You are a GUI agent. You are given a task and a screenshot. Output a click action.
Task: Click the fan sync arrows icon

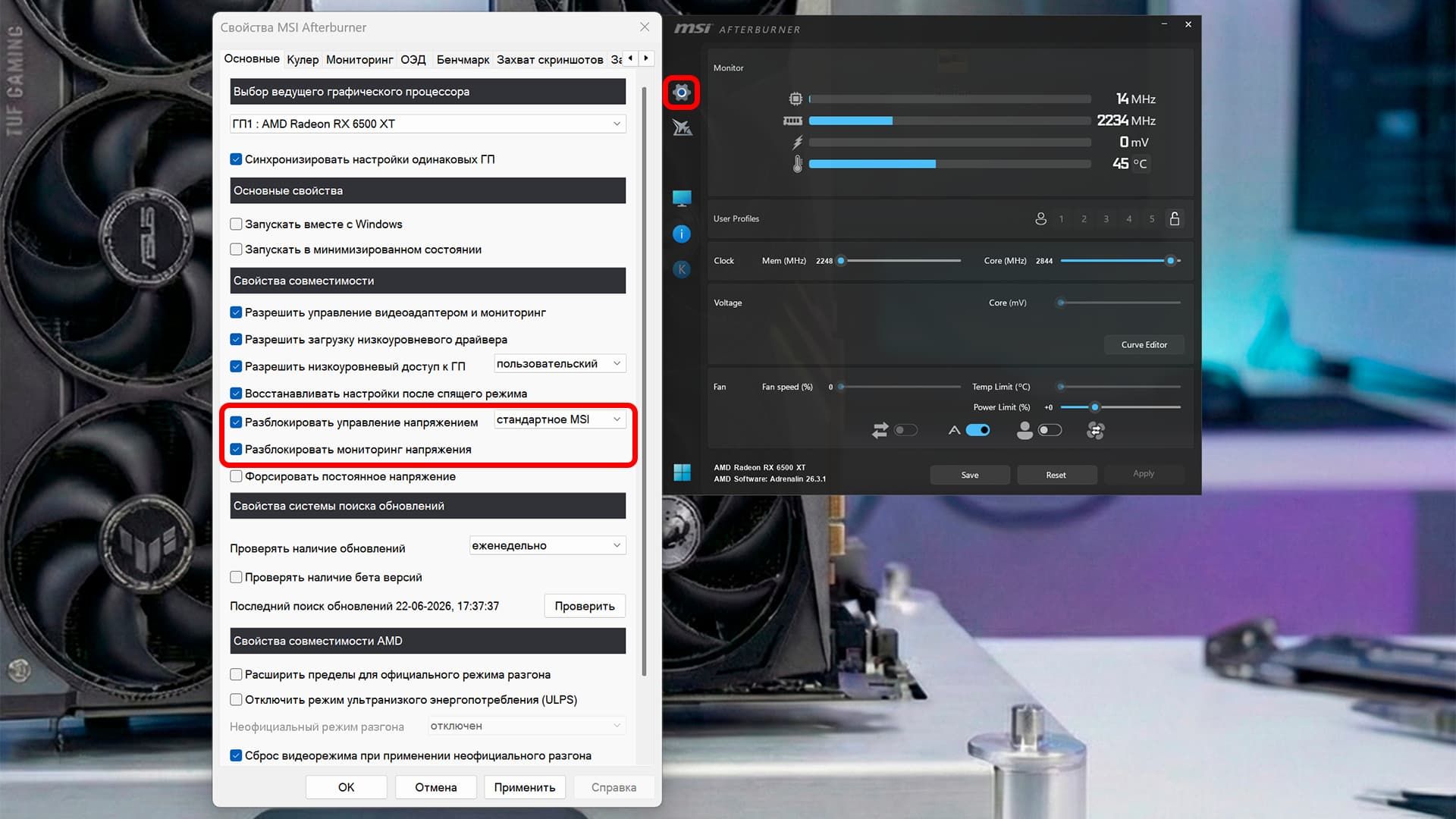point(880,431)
